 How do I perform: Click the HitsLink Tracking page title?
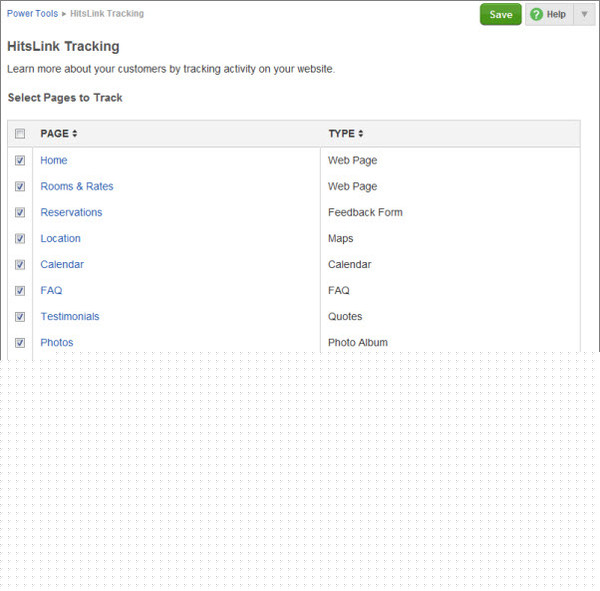(x=63, y=46)
